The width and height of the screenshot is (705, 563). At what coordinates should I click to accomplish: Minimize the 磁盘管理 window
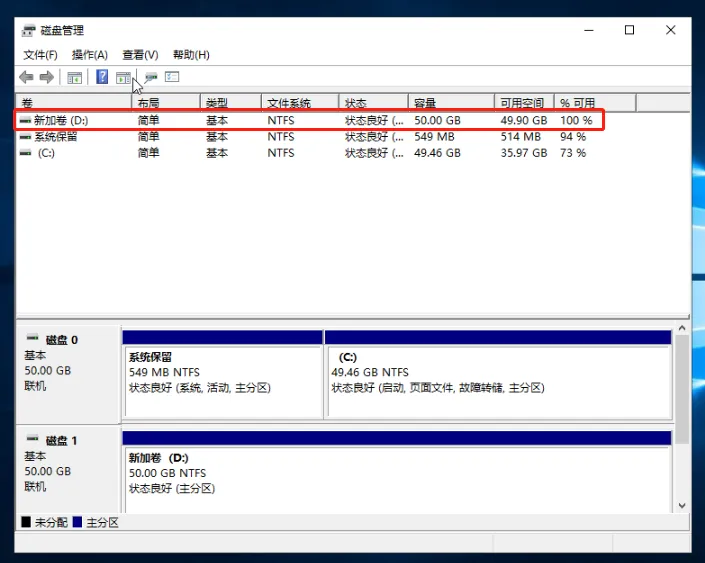[x=589, y=30]
